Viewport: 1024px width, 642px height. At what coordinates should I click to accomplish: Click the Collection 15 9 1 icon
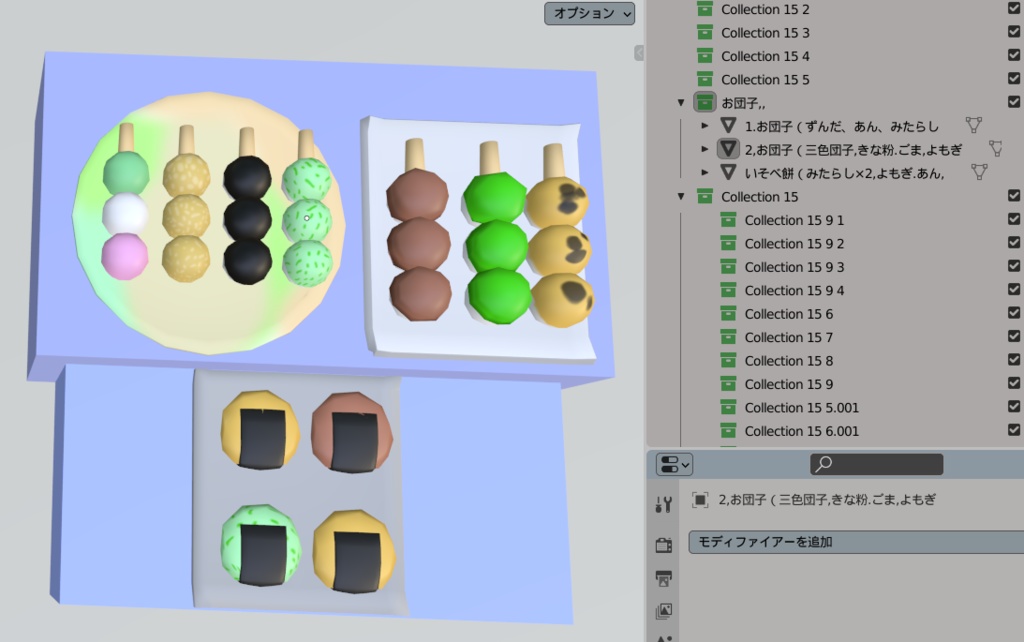click(x=728, y=220)
